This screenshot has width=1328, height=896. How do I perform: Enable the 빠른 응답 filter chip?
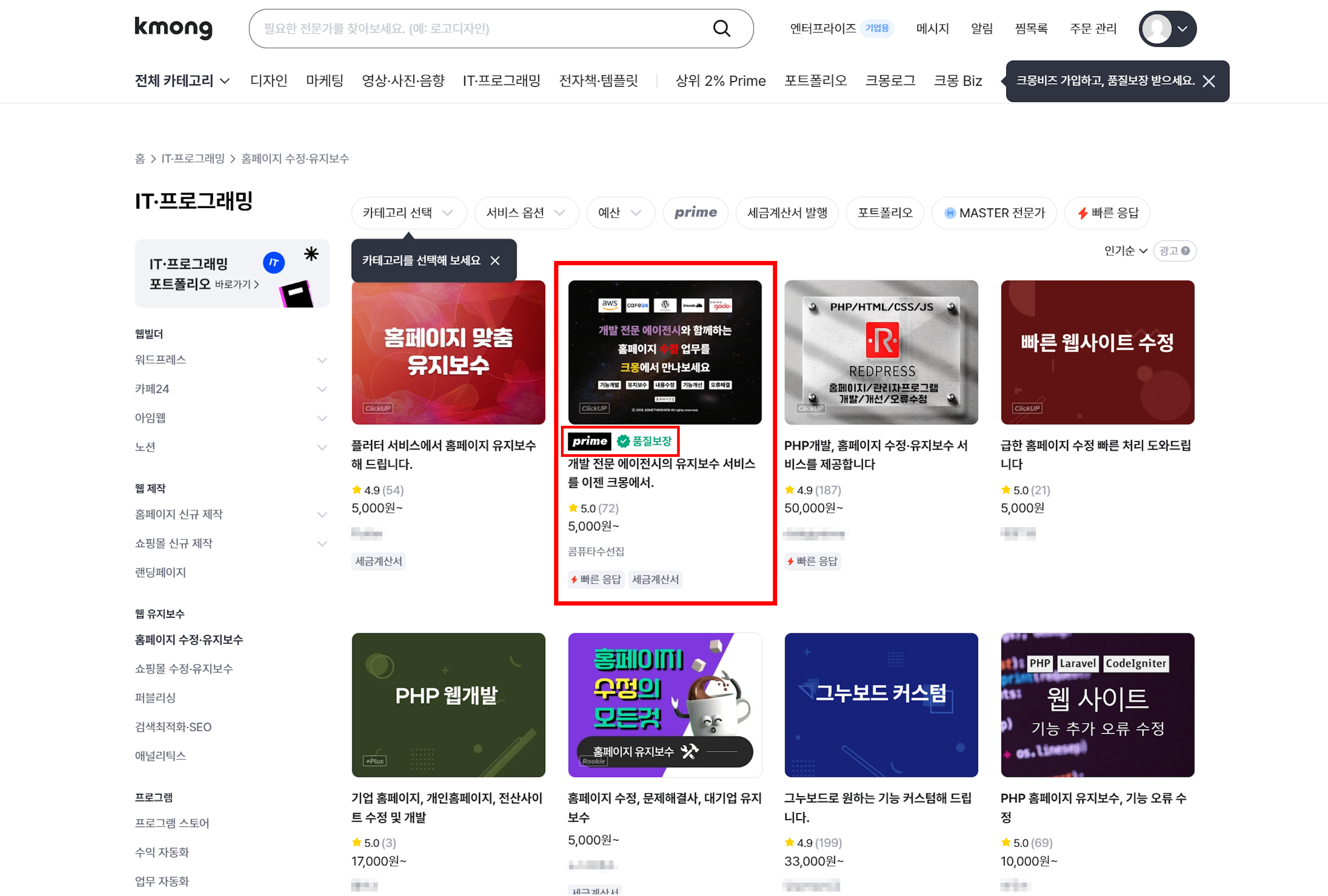1107,213
